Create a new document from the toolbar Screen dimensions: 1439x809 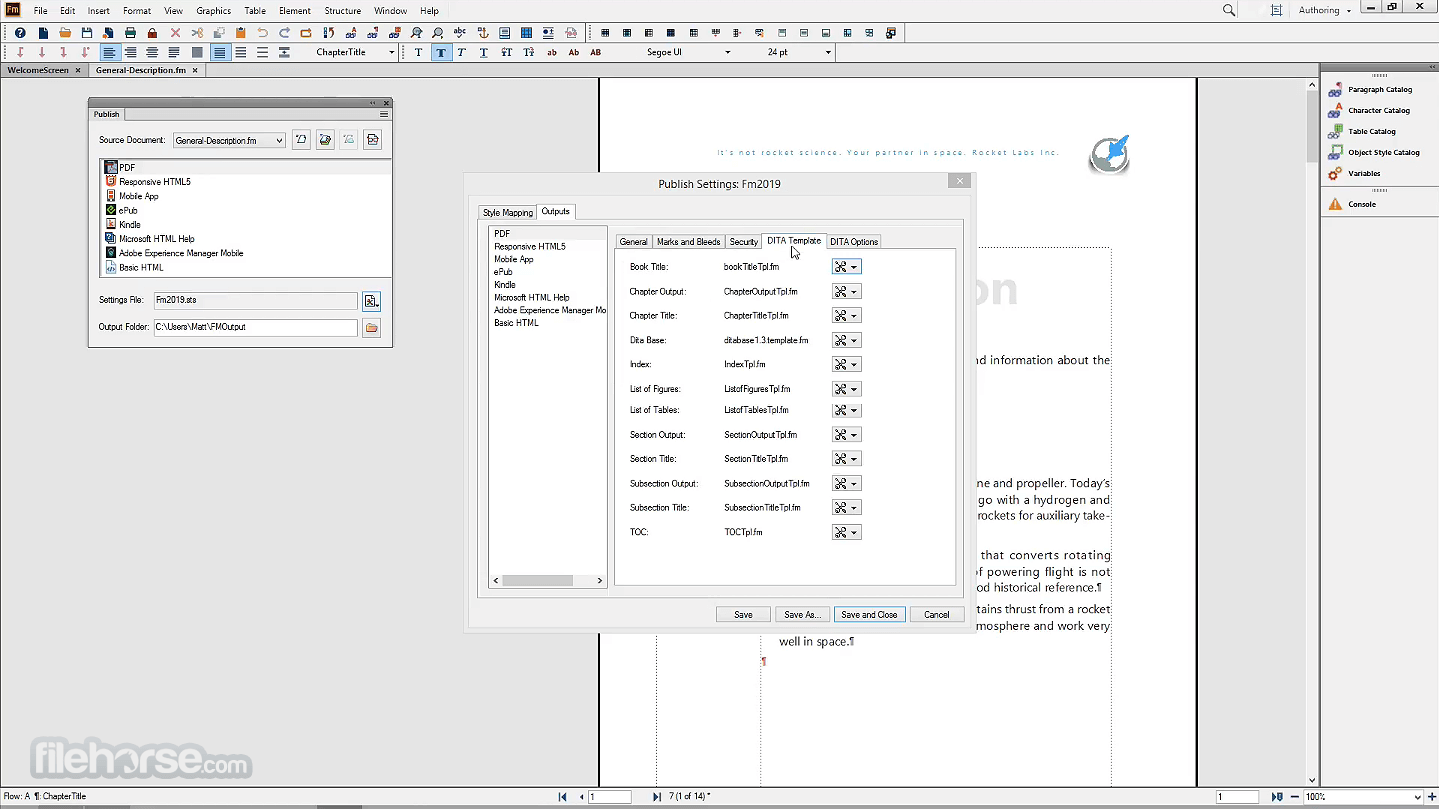coord(43,33)
